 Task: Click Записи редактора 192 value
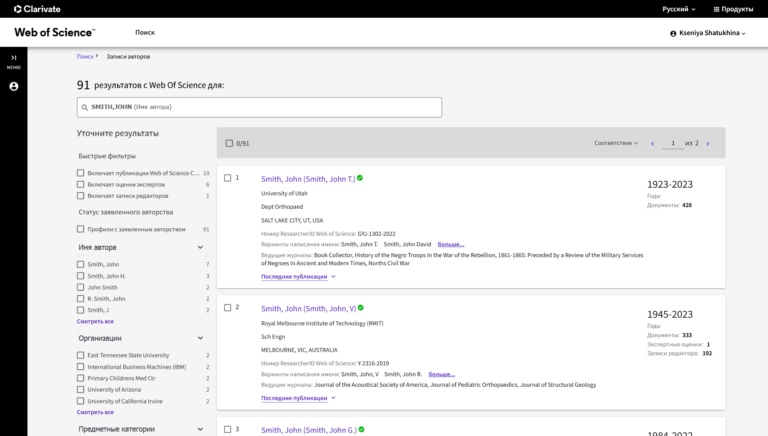(x=707, y=353)
